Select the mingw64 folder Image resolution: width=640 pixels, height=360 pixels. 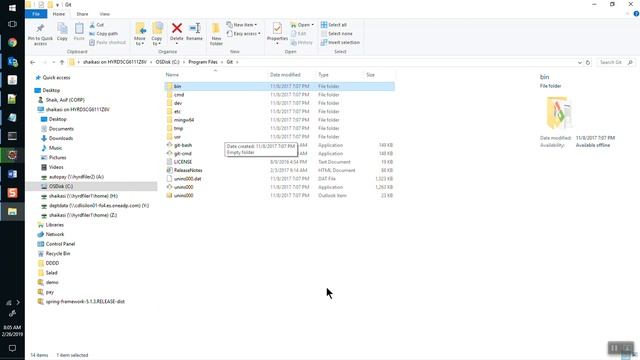click(184, 120)
